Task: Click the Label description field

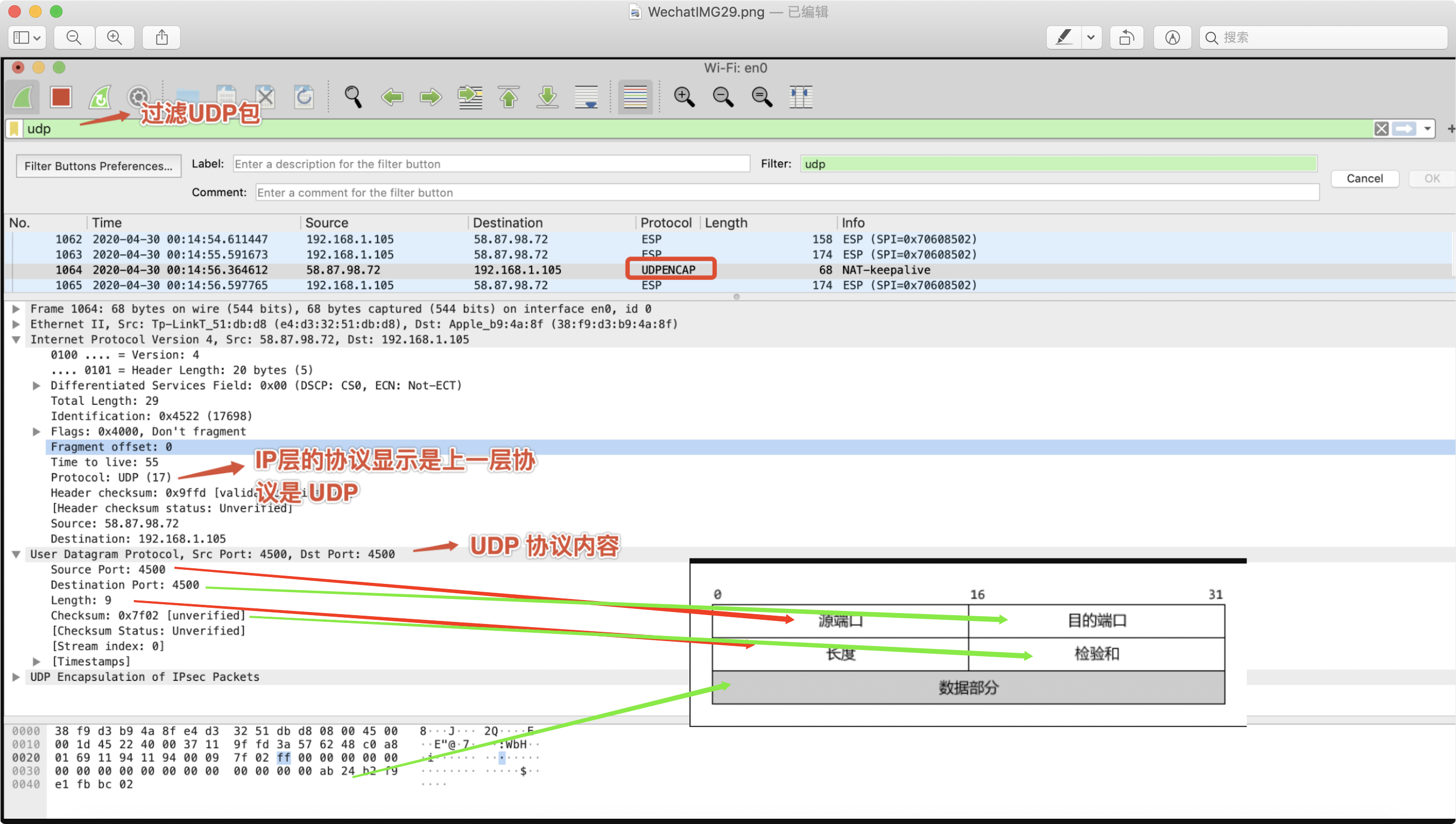Action: click(491, 164)
